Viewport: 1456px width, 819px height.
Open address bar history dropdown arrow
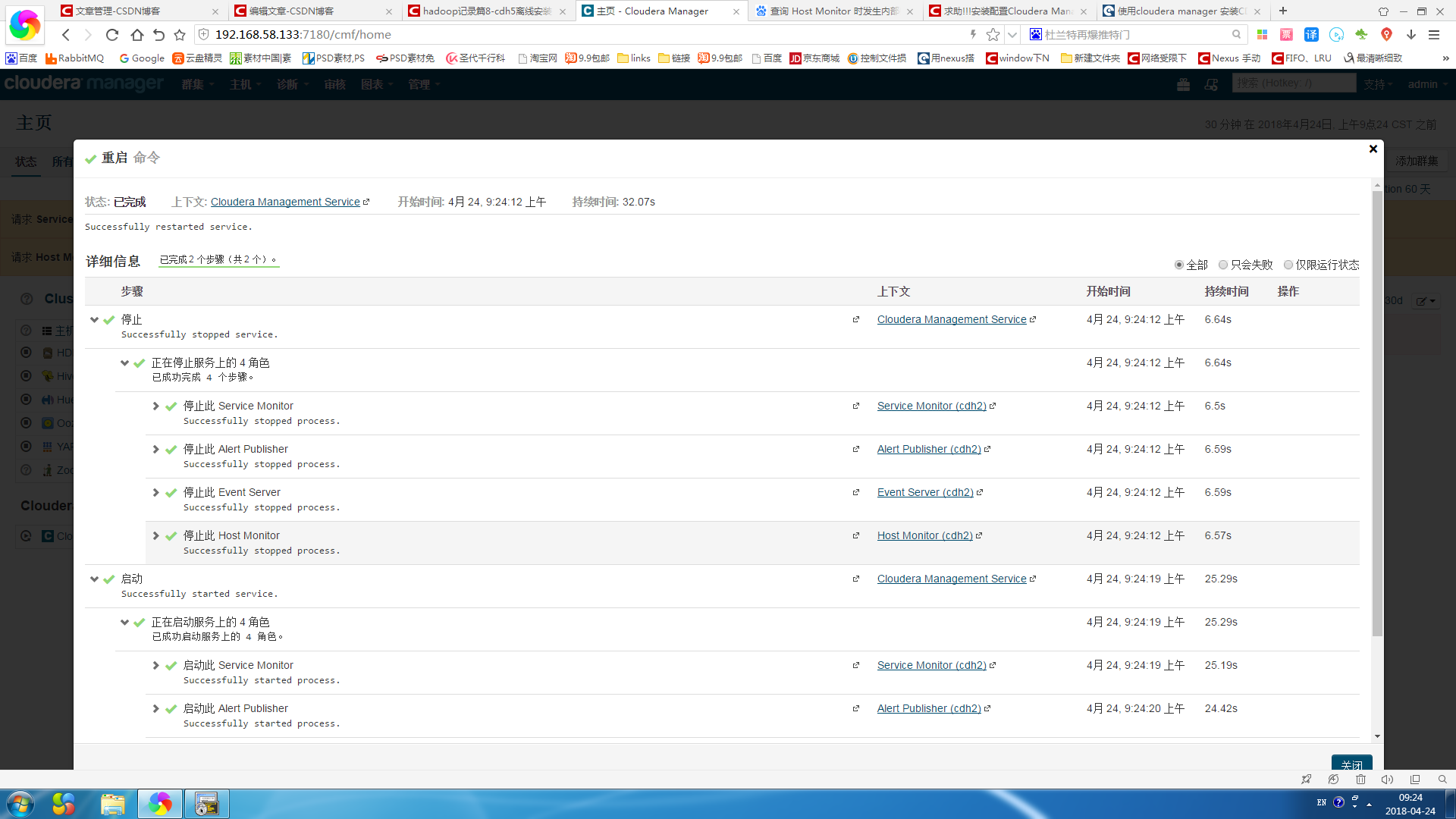(x=1012, y=35)
